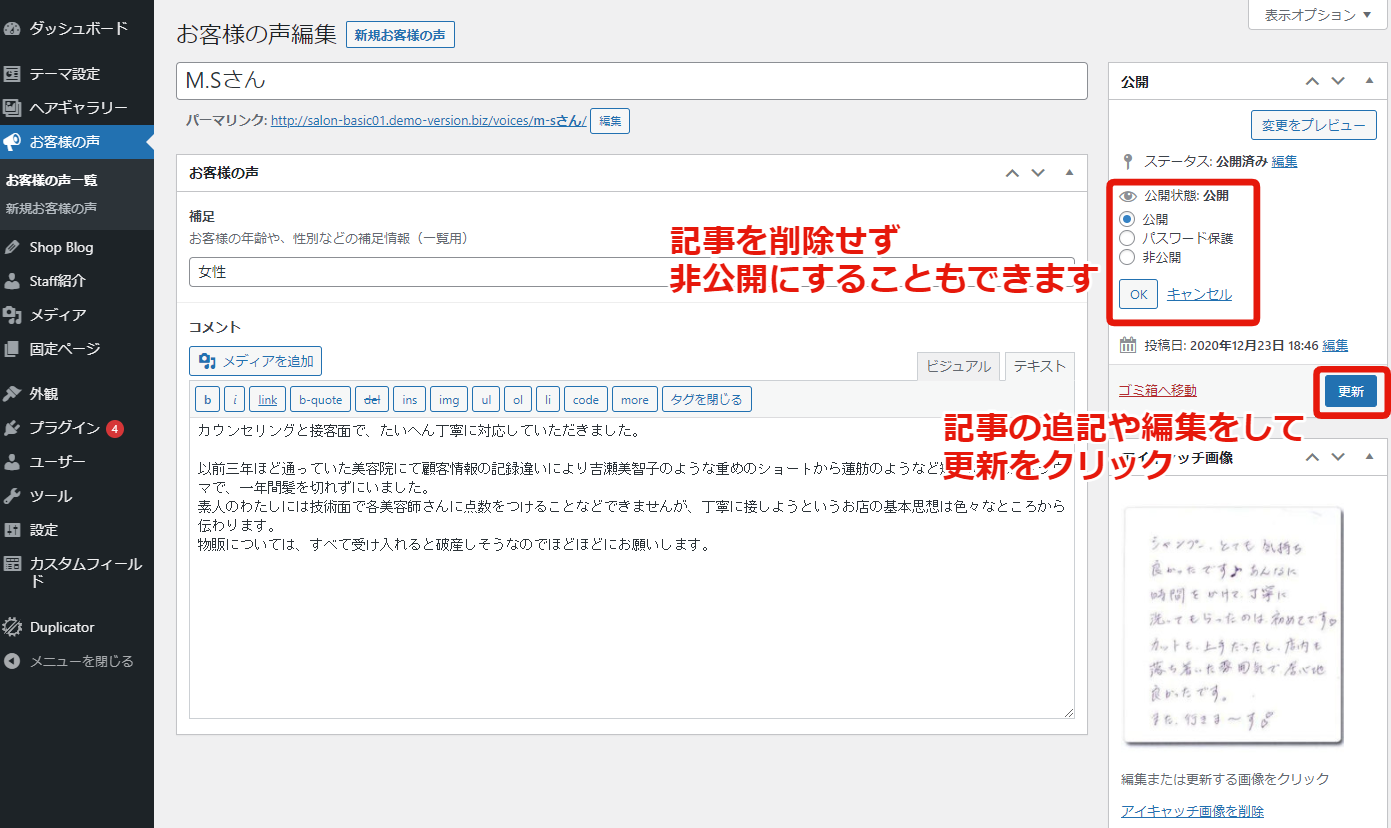The width and height of the screenshot is (1391, 828).
Task: Open メディア library icon in sidebar
Action: (x=13, y=315)
